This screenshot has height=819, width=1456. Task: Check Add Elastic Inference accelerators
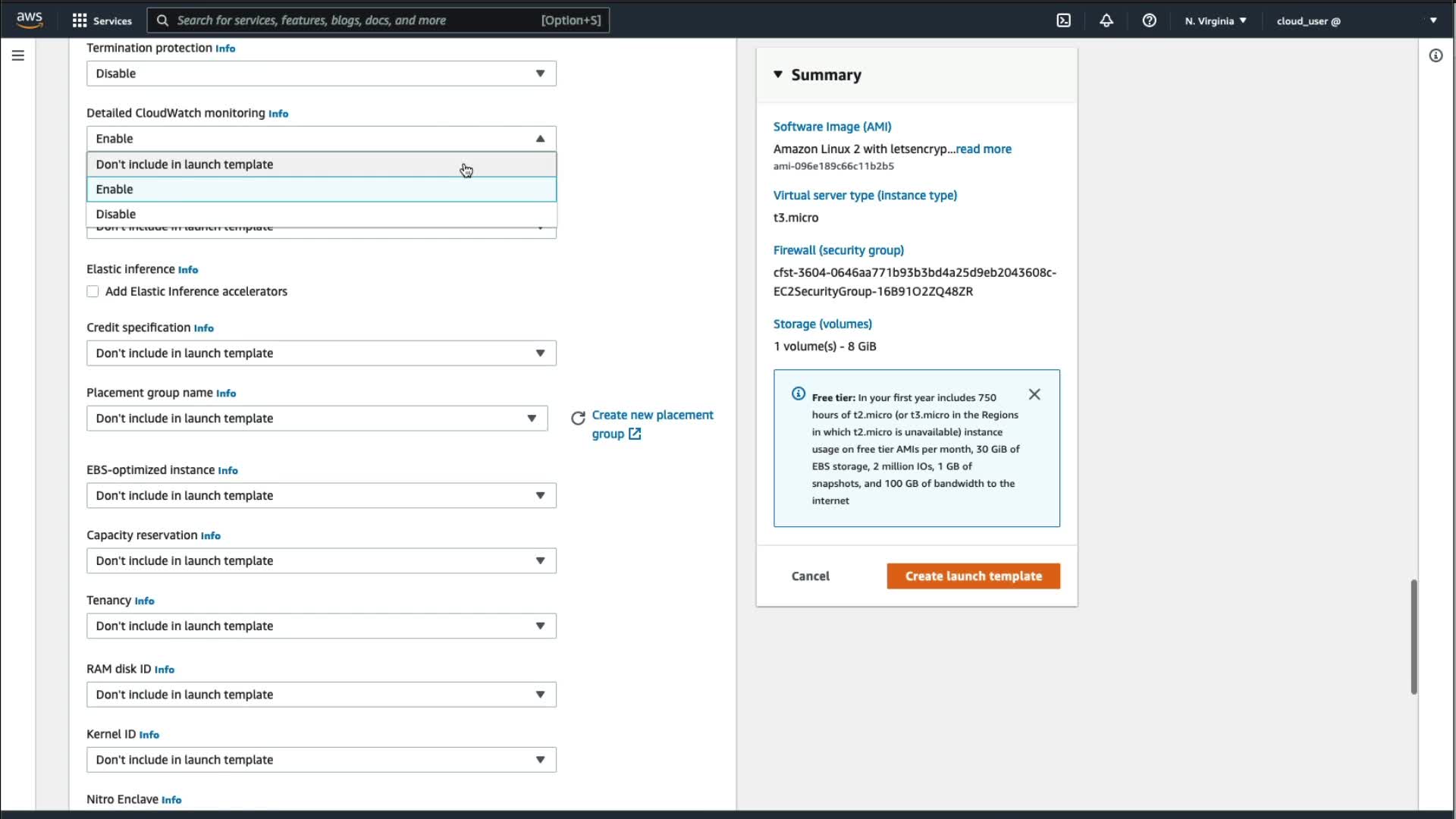[93, 291]
